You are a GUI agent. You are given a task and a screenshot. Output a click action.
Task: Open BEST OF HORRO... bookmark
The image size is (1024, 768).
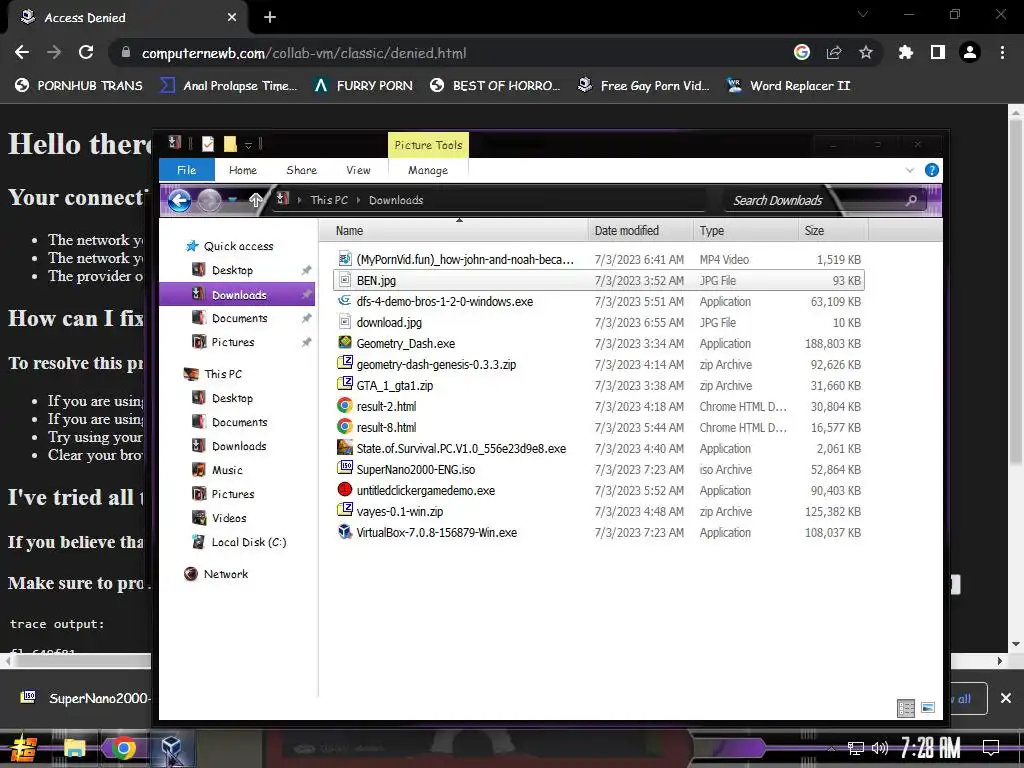[495, 86]
